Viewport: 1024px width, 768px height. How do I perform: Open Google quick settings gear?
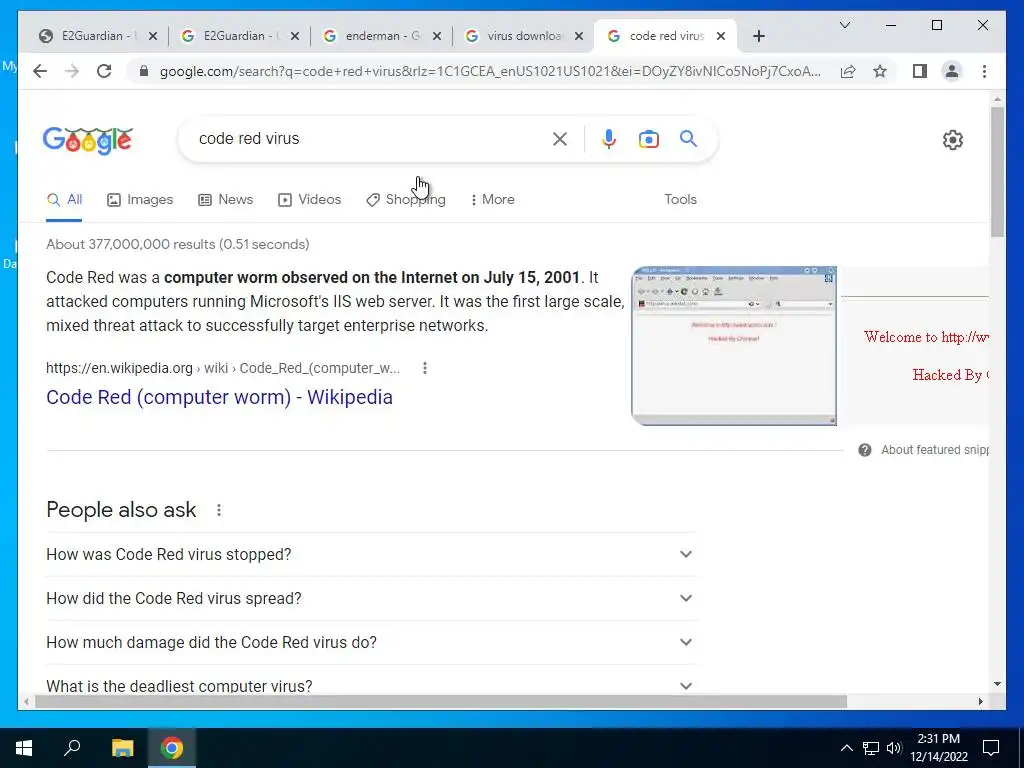[953, 139]
